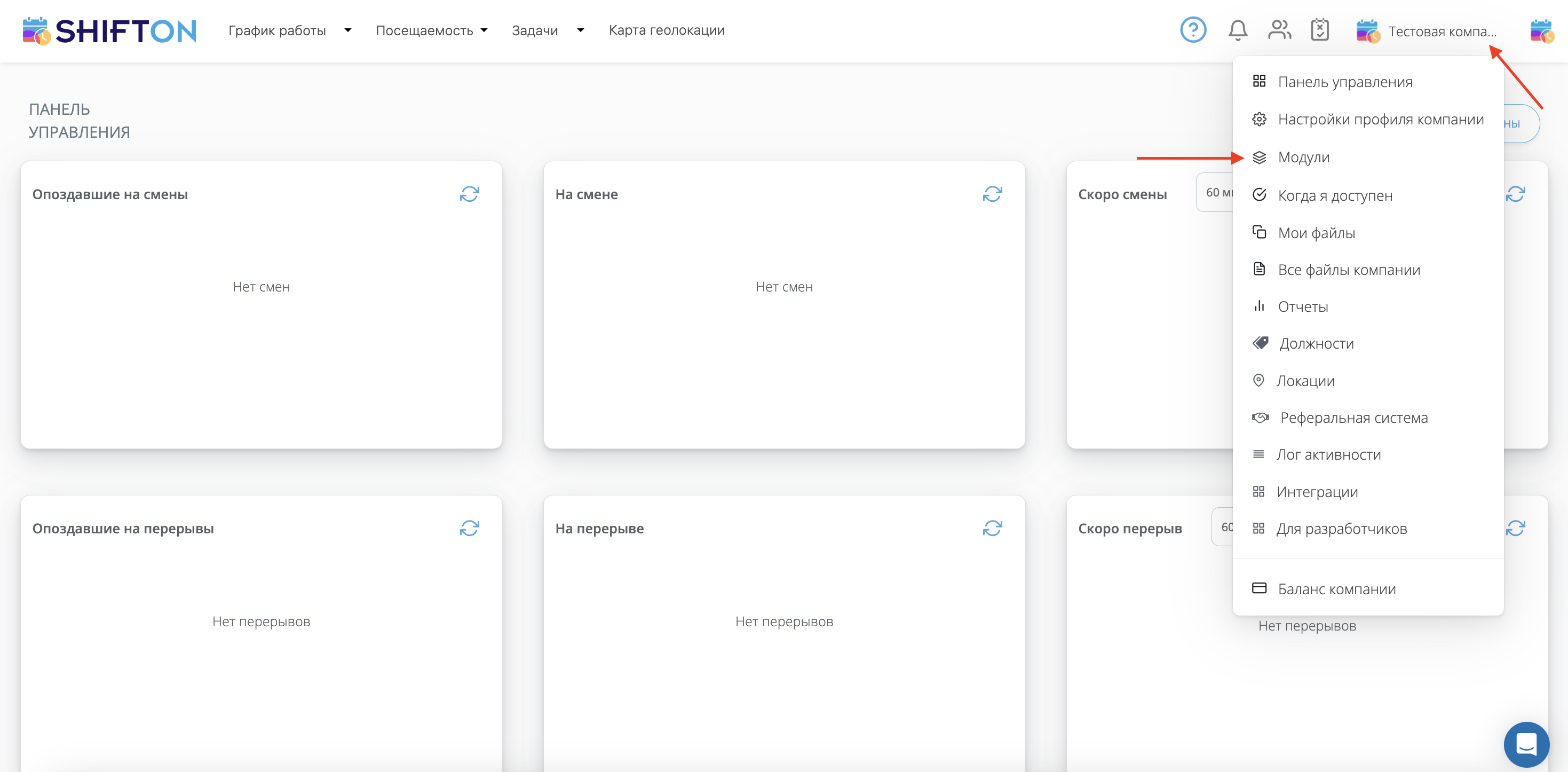Refresh the На смене widget
This screenshot has height=772, width=1568.
[992, 194]
